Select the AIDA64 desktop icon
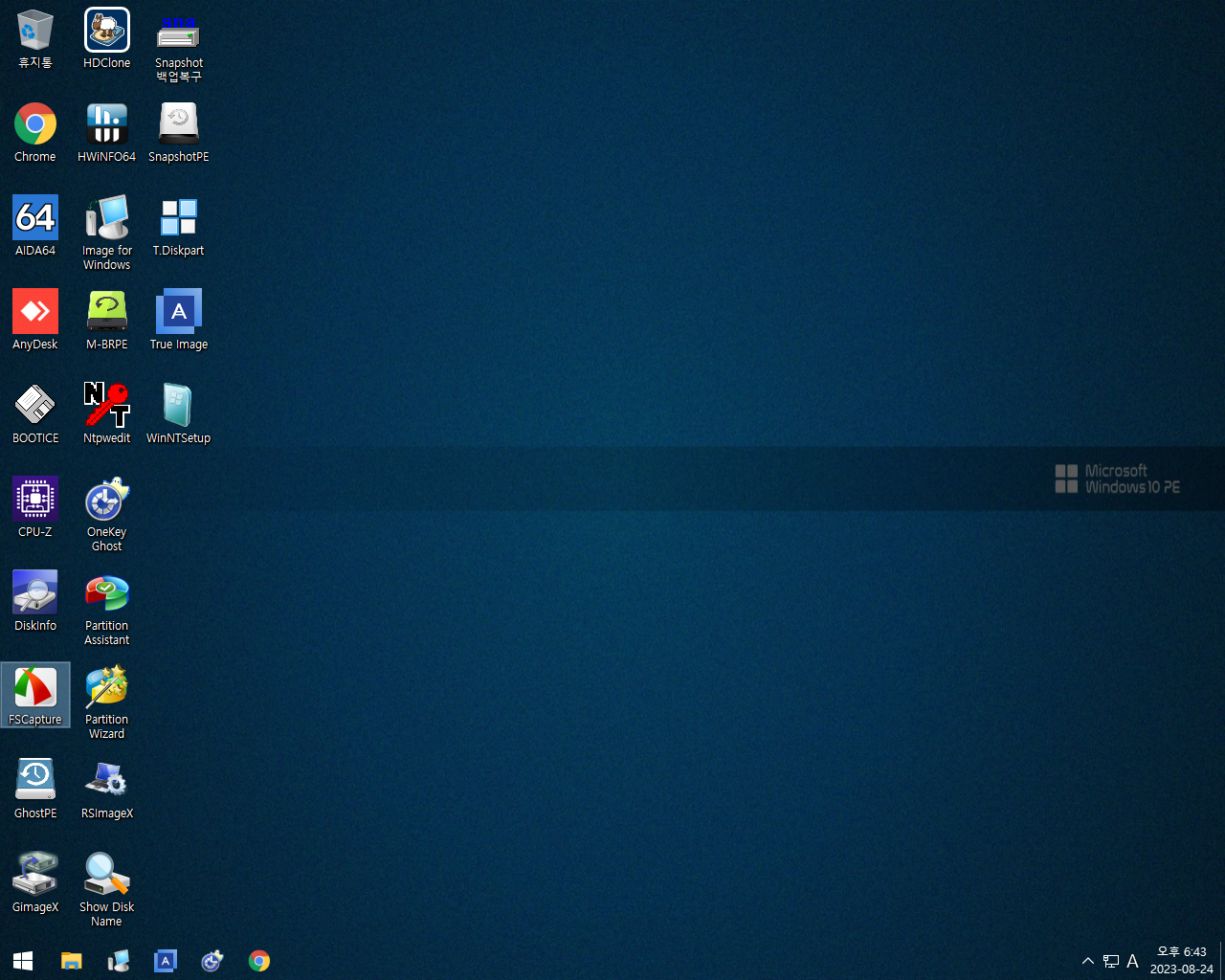The image size is (1225, 980). tap(35, 227)
